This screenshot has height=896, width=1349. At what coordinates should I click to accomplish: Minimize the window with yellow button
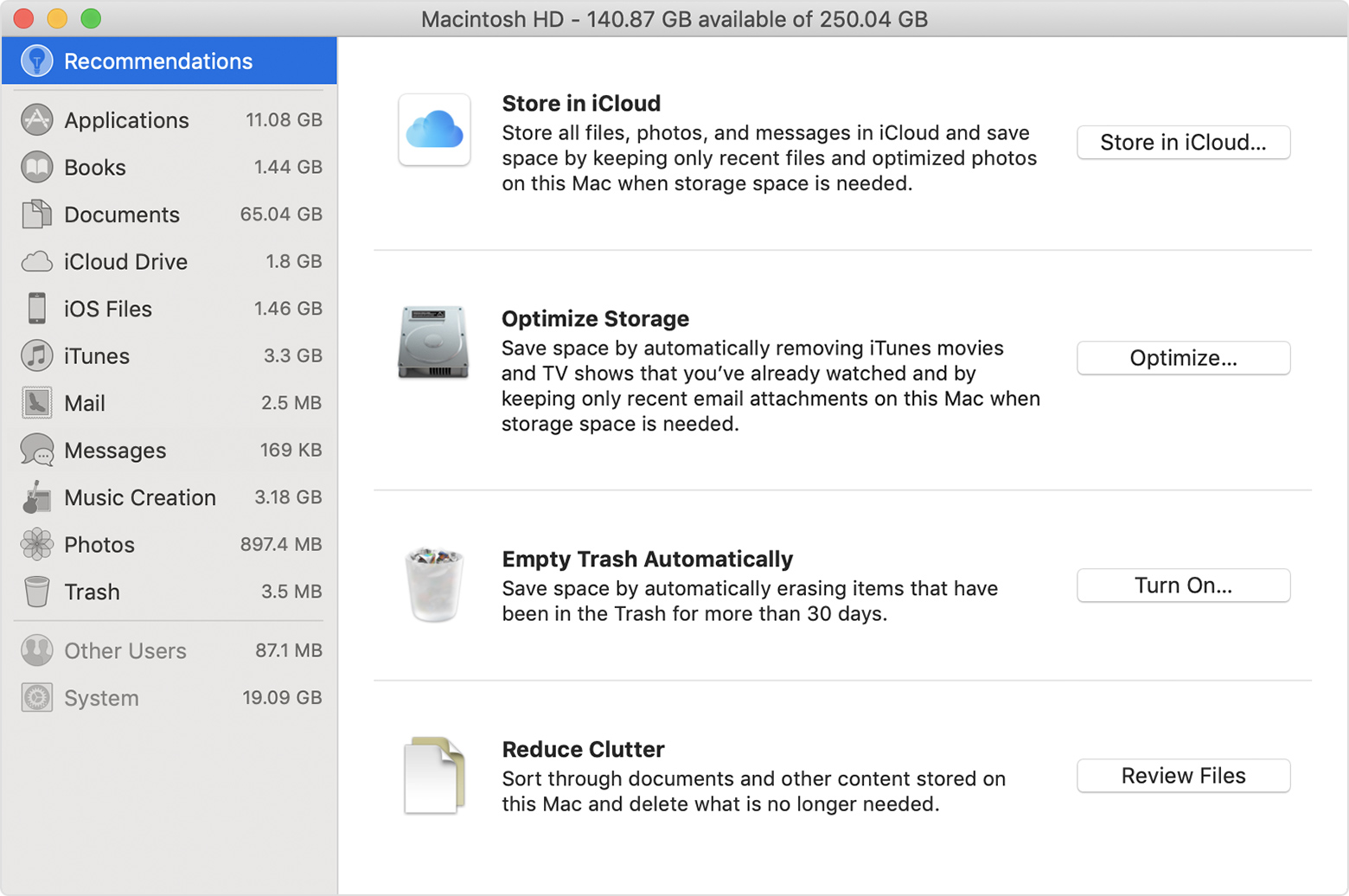tap(57, 18)
